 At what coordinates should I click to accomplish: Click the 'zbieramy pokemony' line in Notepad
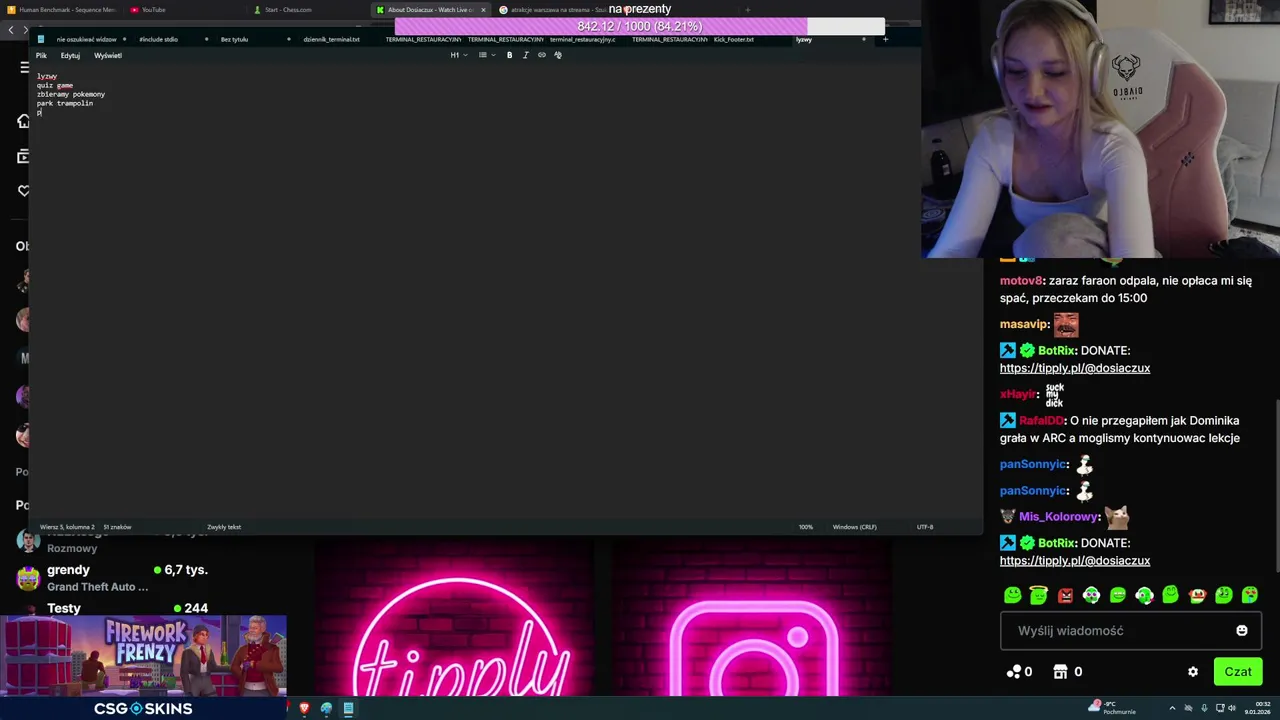71,94
